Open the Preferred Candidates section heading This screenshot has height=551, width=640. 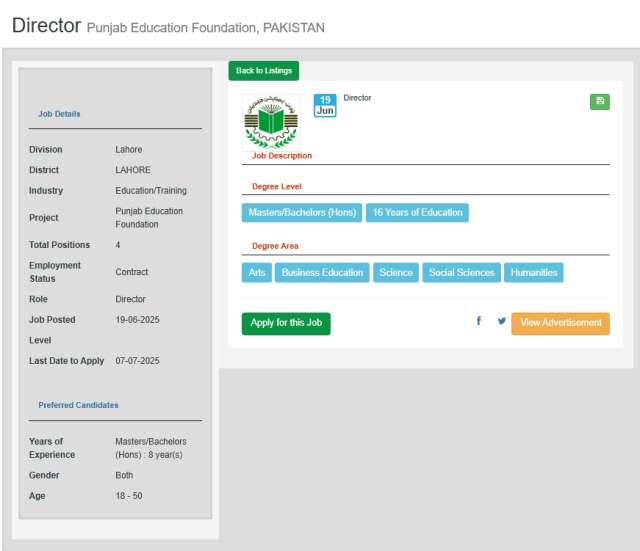point(78,405)
